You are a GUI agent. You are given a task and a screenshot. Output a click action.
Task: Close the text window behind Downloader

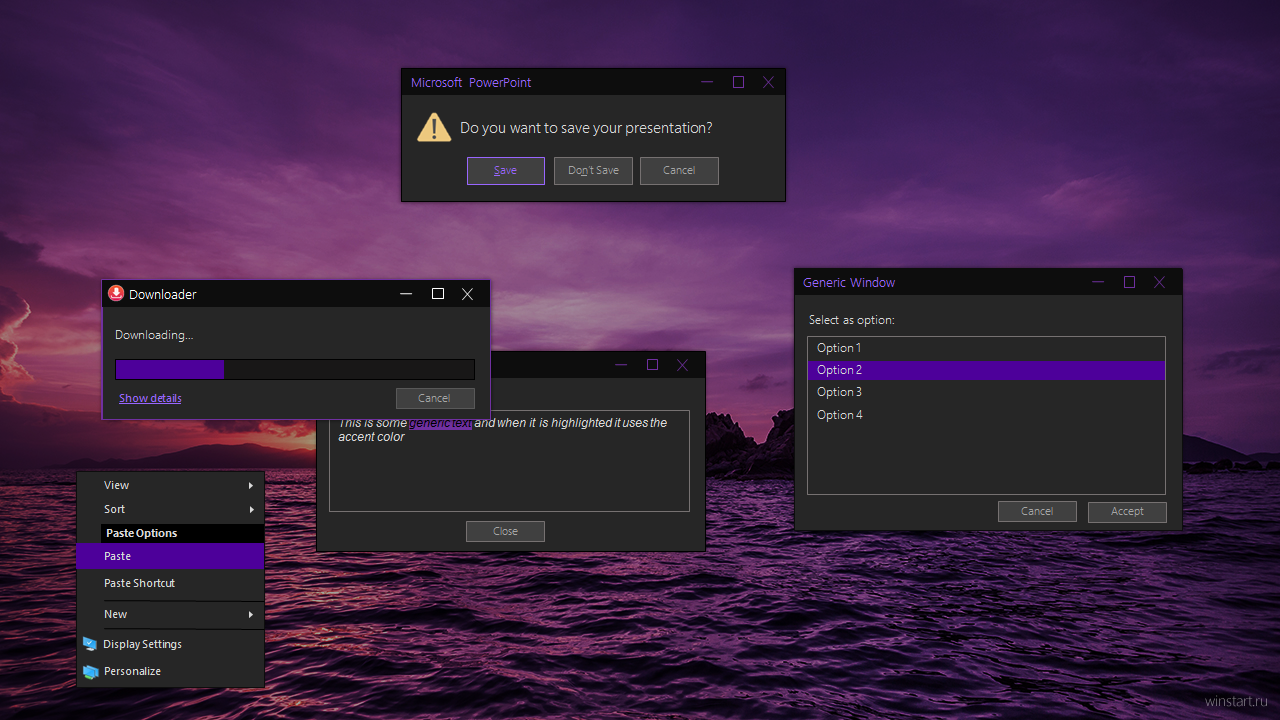(x=682, y=365)
